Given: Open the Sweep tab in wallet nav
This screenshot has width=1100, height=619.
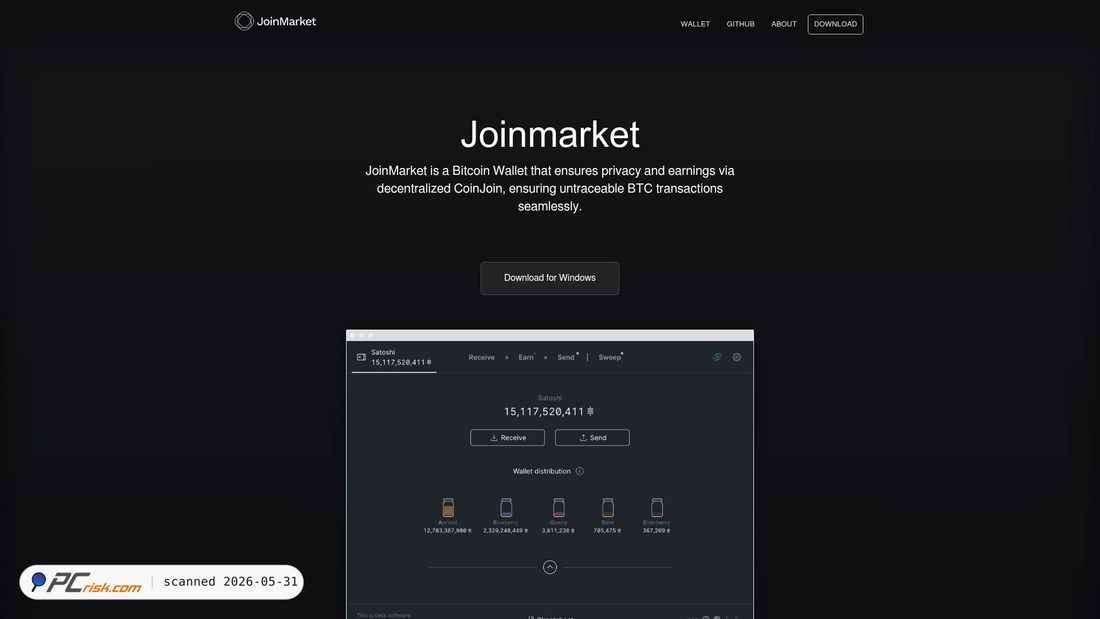Looking at the screenshot, I should 609,357.
